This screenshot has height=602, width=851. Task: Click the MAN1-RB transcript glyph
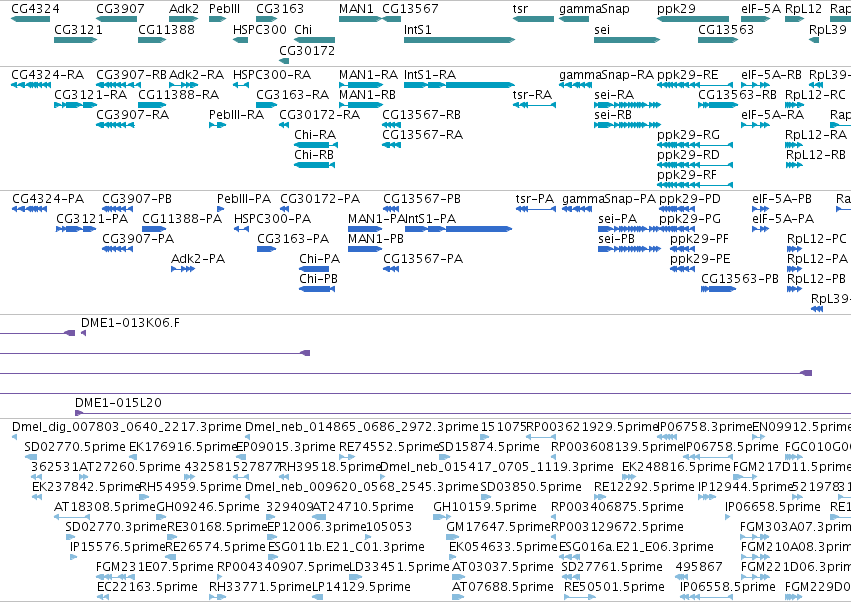pyautogui.click(x=361, y=105)
